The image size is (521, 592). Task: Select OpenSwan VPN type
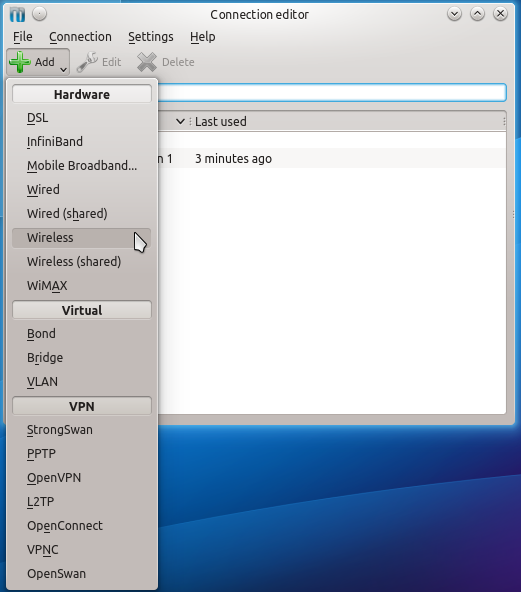coord(82,574)
